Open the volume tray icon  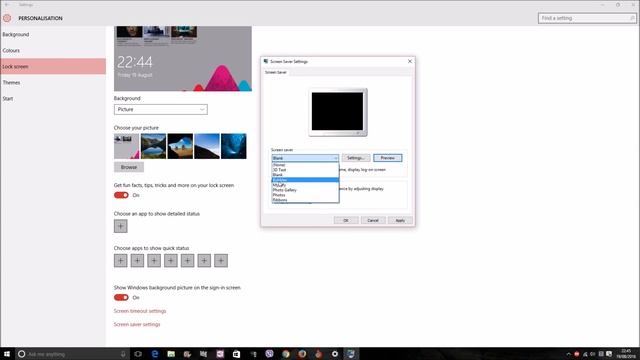[x=593, y=354]
